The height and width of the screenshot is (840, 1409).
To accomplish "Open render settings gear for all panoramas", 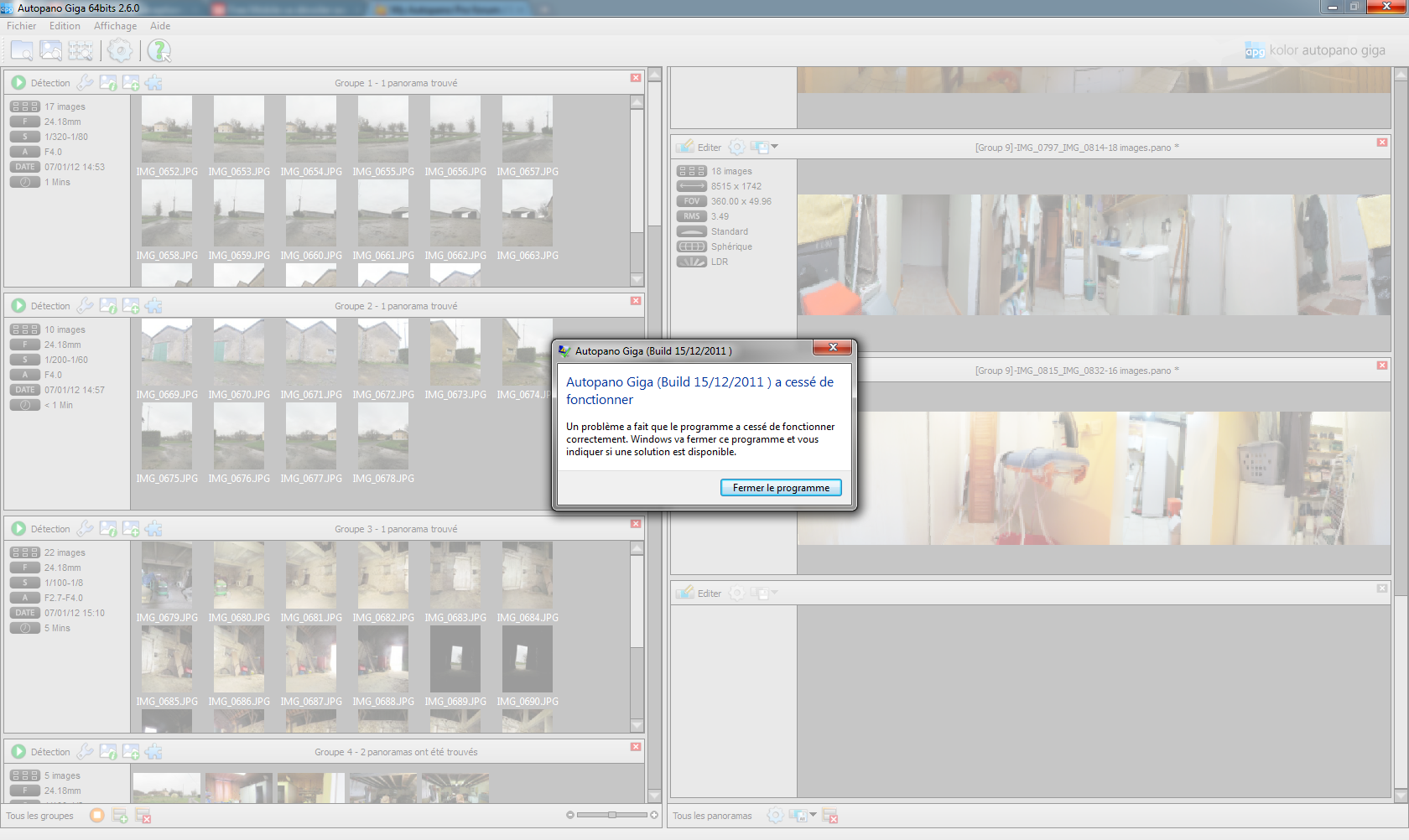I will click(775, 815).
